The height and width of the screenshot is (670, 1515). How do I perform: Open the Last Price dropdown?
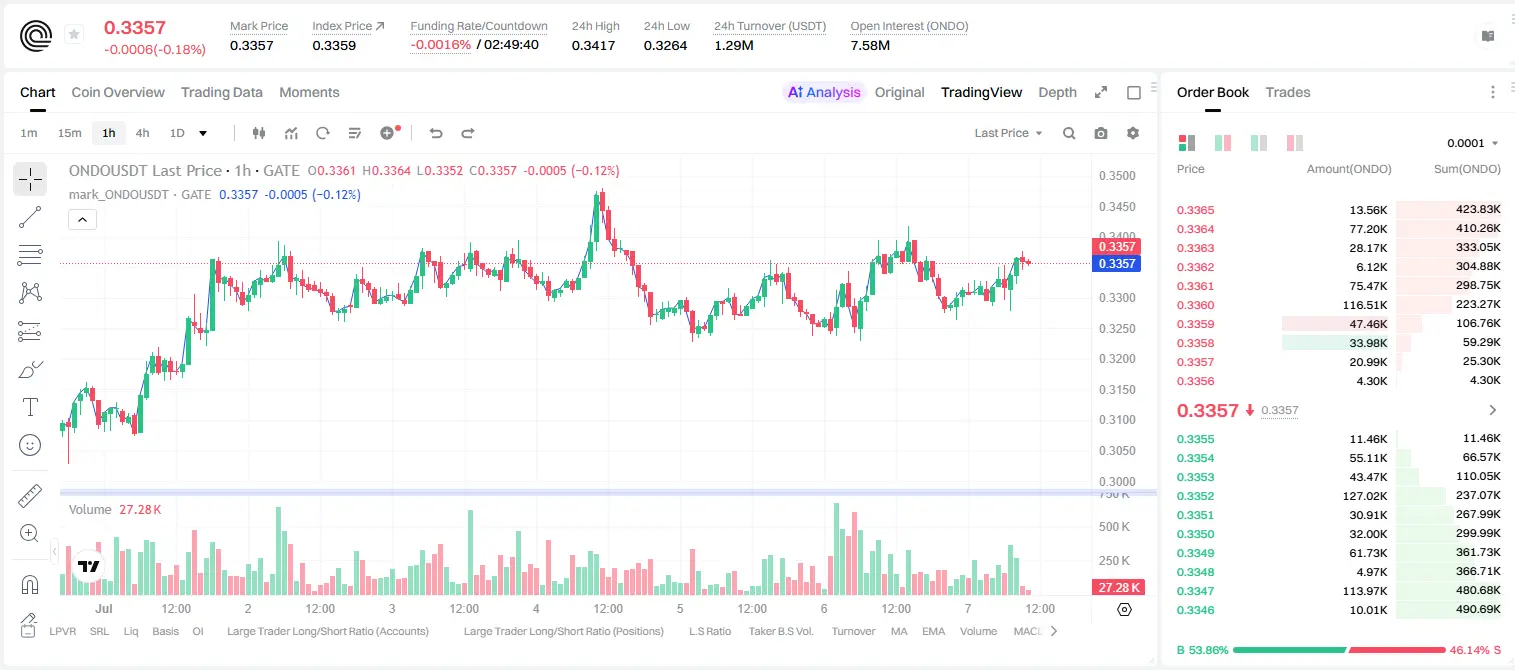[1008, 133]
